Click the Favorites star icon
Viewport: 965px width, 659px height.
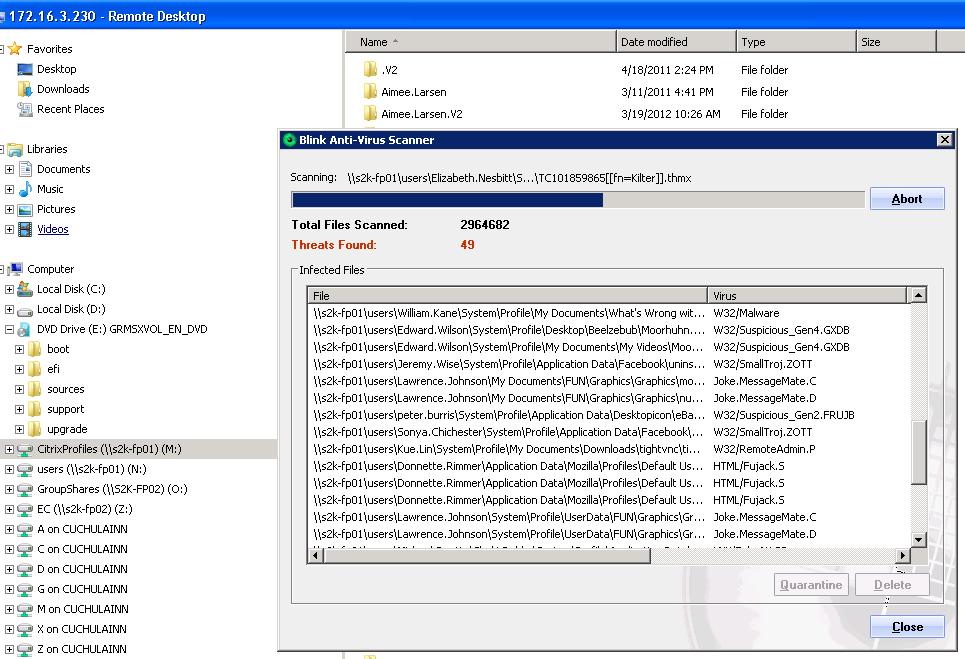(15, 49)
